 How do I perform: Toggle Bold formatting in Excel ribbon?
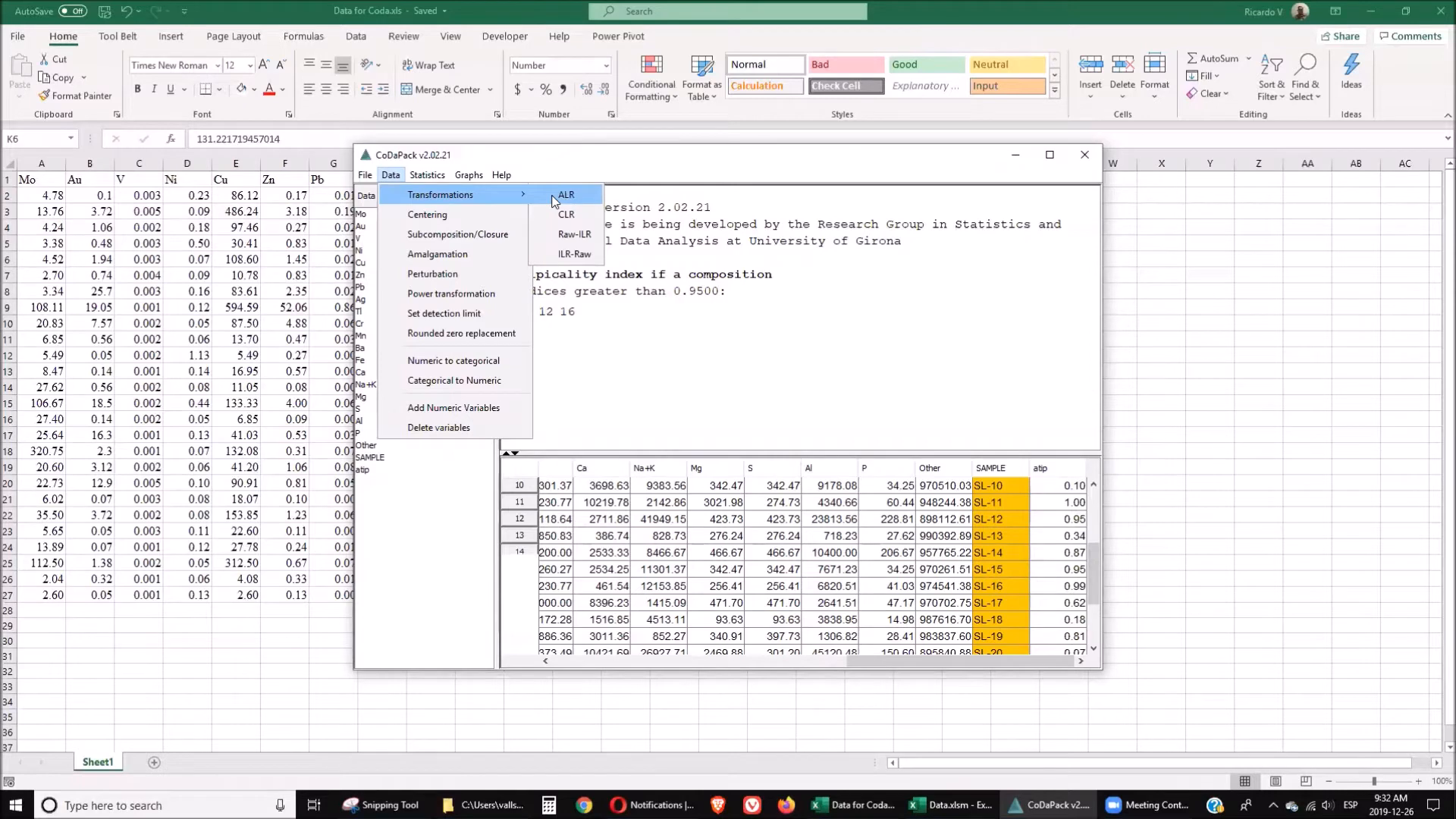[x=137, y=89]
